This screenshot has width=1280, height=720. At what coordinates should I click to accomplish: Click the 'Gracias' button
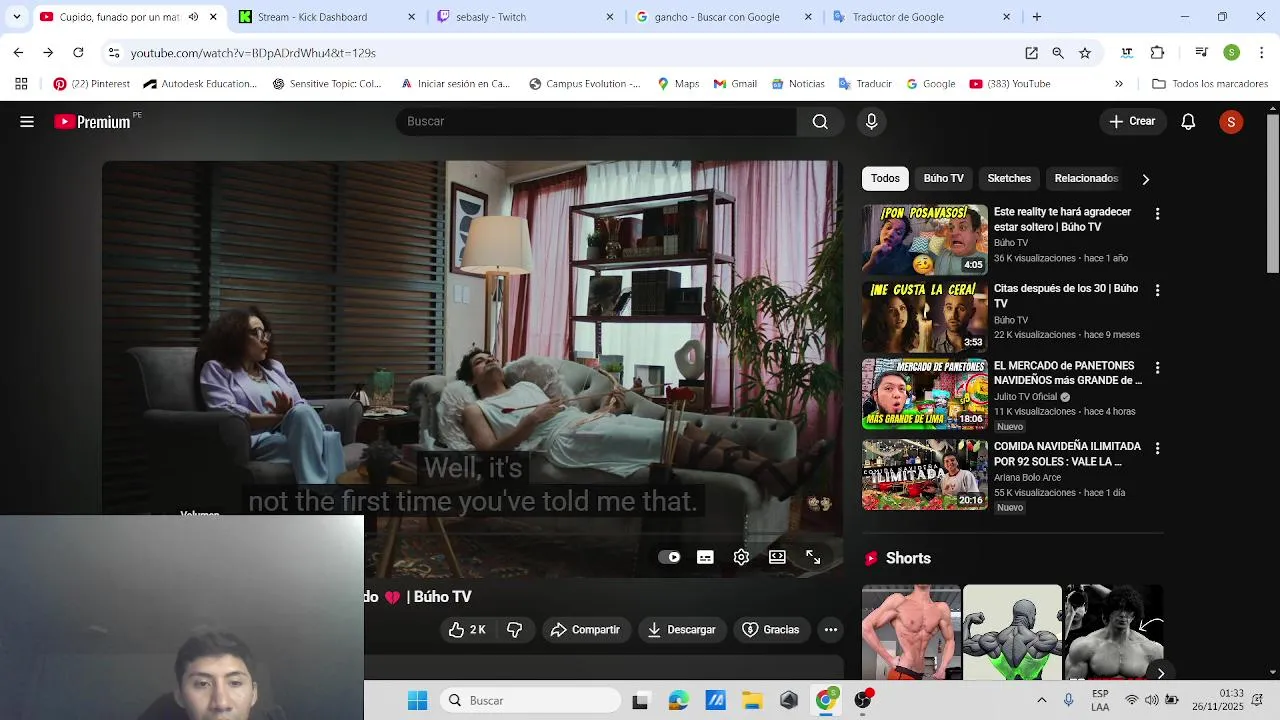[771, 630]
